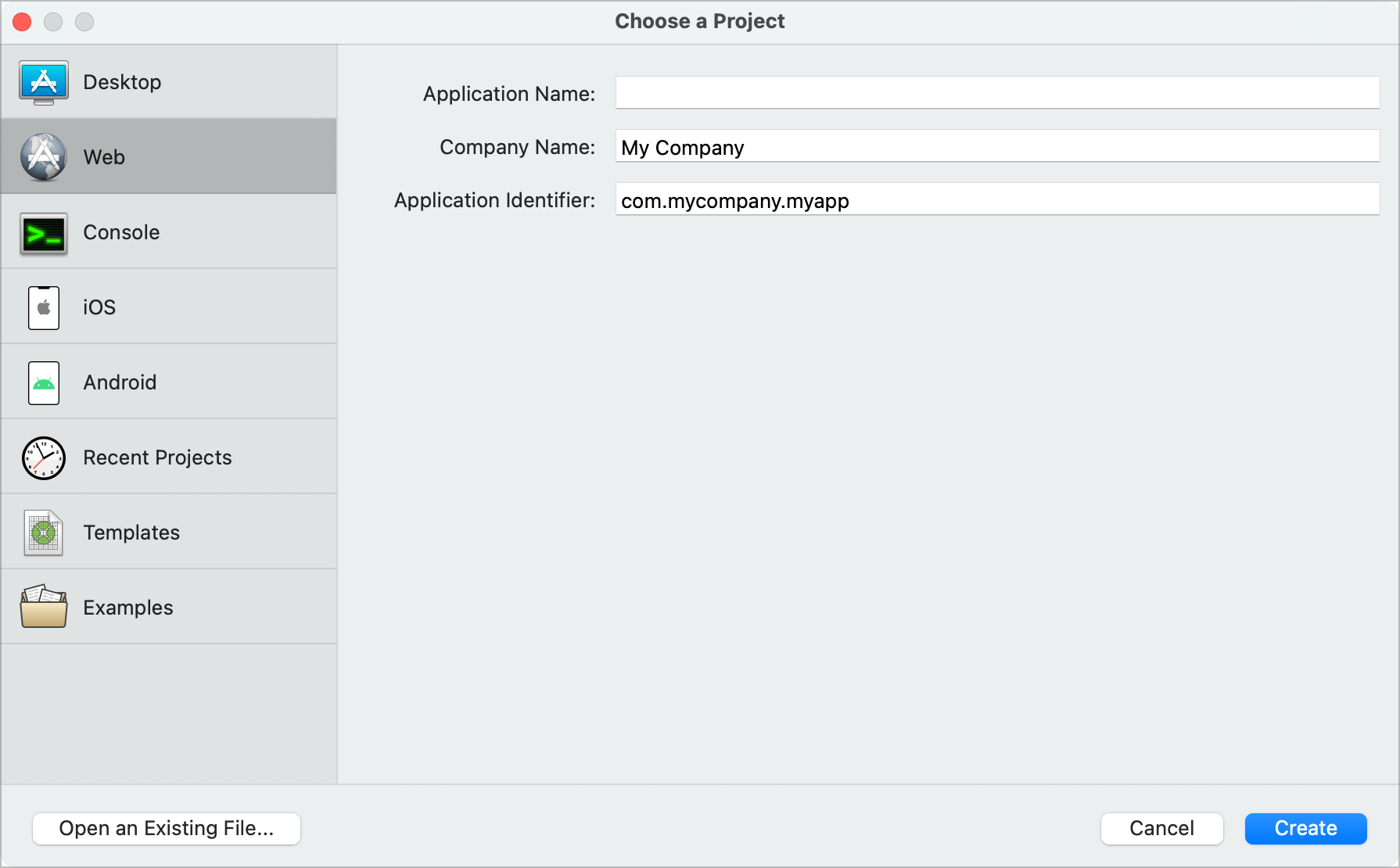1400x868 pixels.
Task: Show the Templates section
Action: (131, 533)
